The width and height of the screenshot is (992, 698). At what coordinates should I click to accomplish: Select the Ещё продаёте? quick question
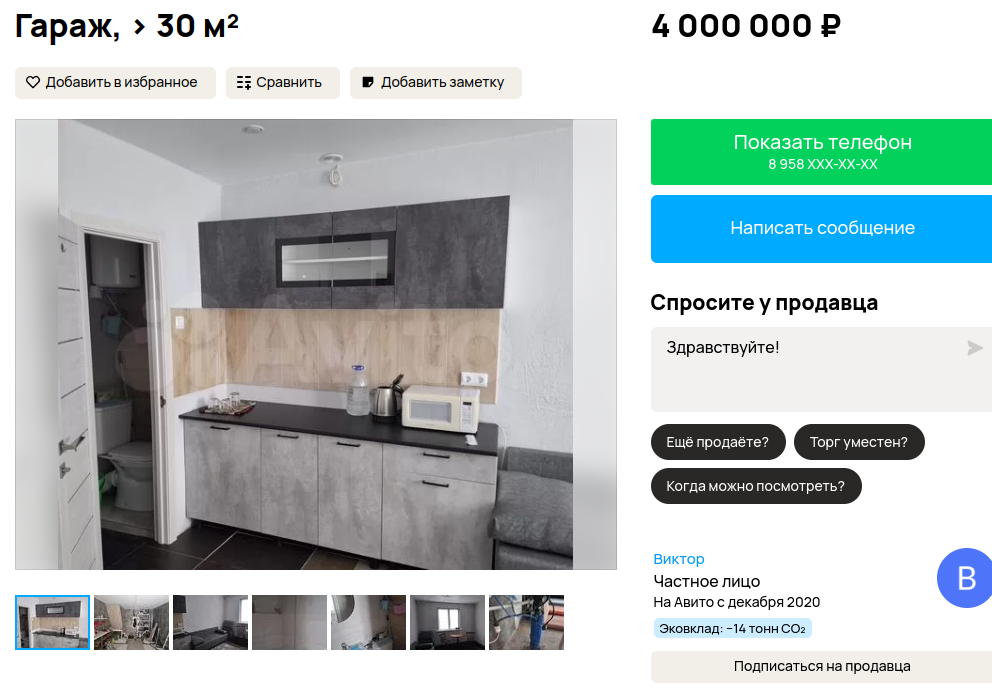point(718,442)
